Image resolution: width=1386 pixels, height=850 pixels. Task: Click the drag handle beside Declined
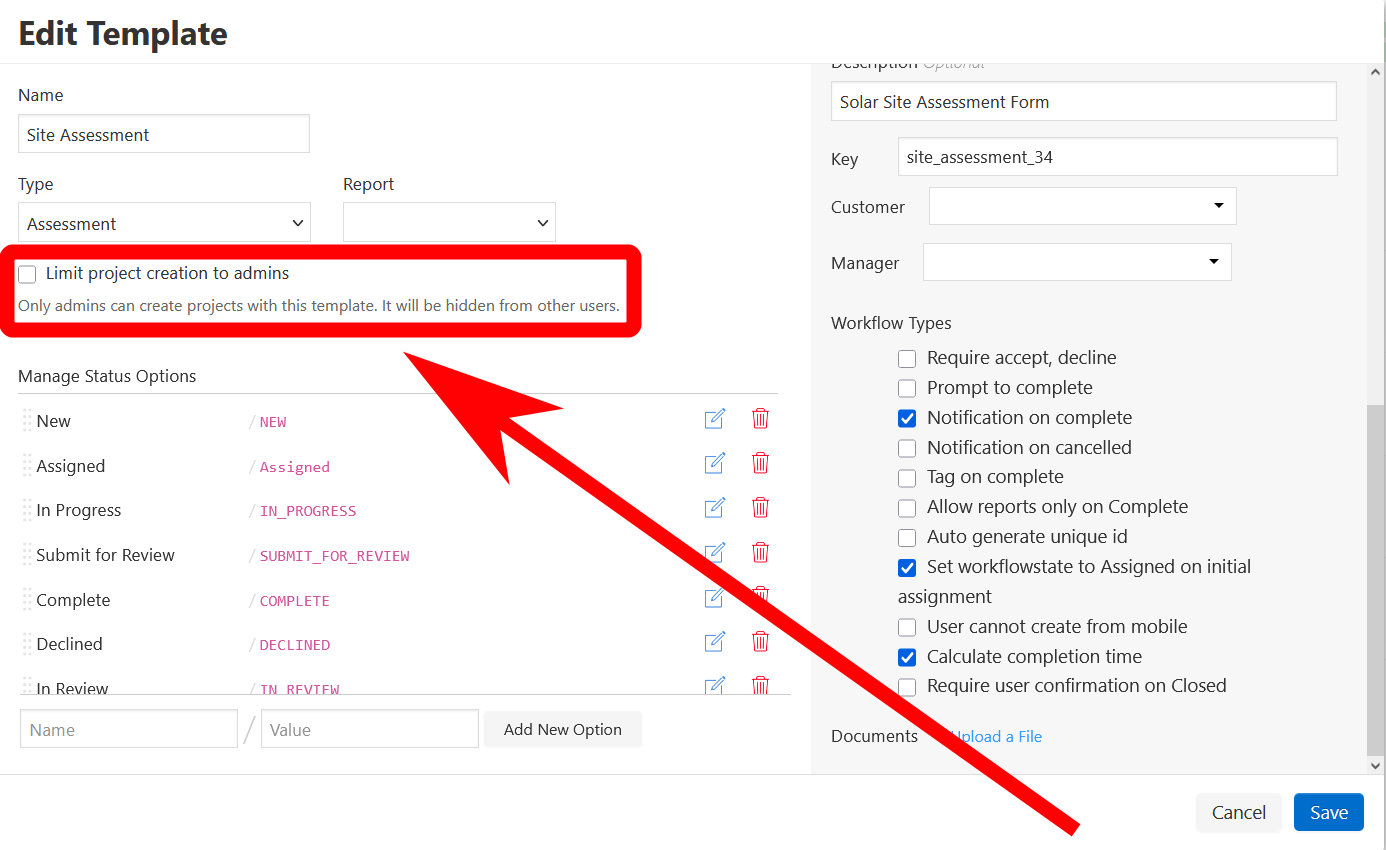coord(27,644)
